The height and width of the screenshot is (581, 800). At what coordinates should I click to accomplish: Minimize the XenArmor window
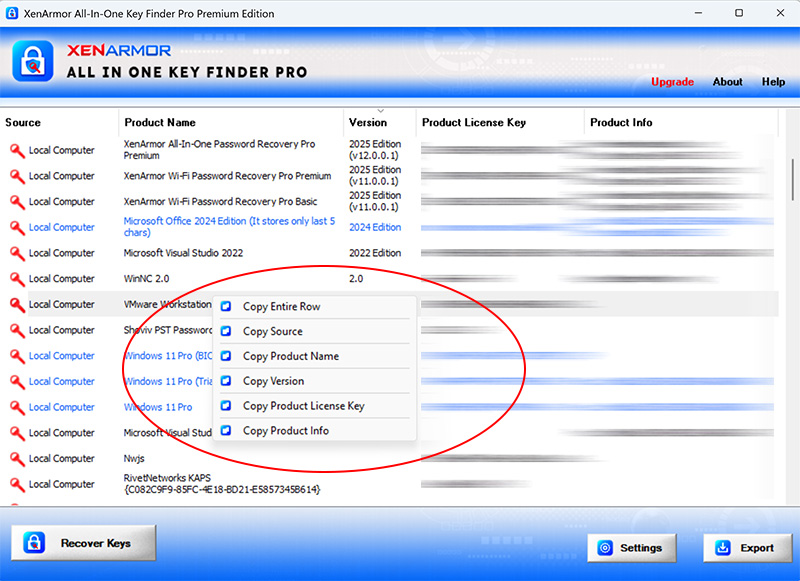698,13
